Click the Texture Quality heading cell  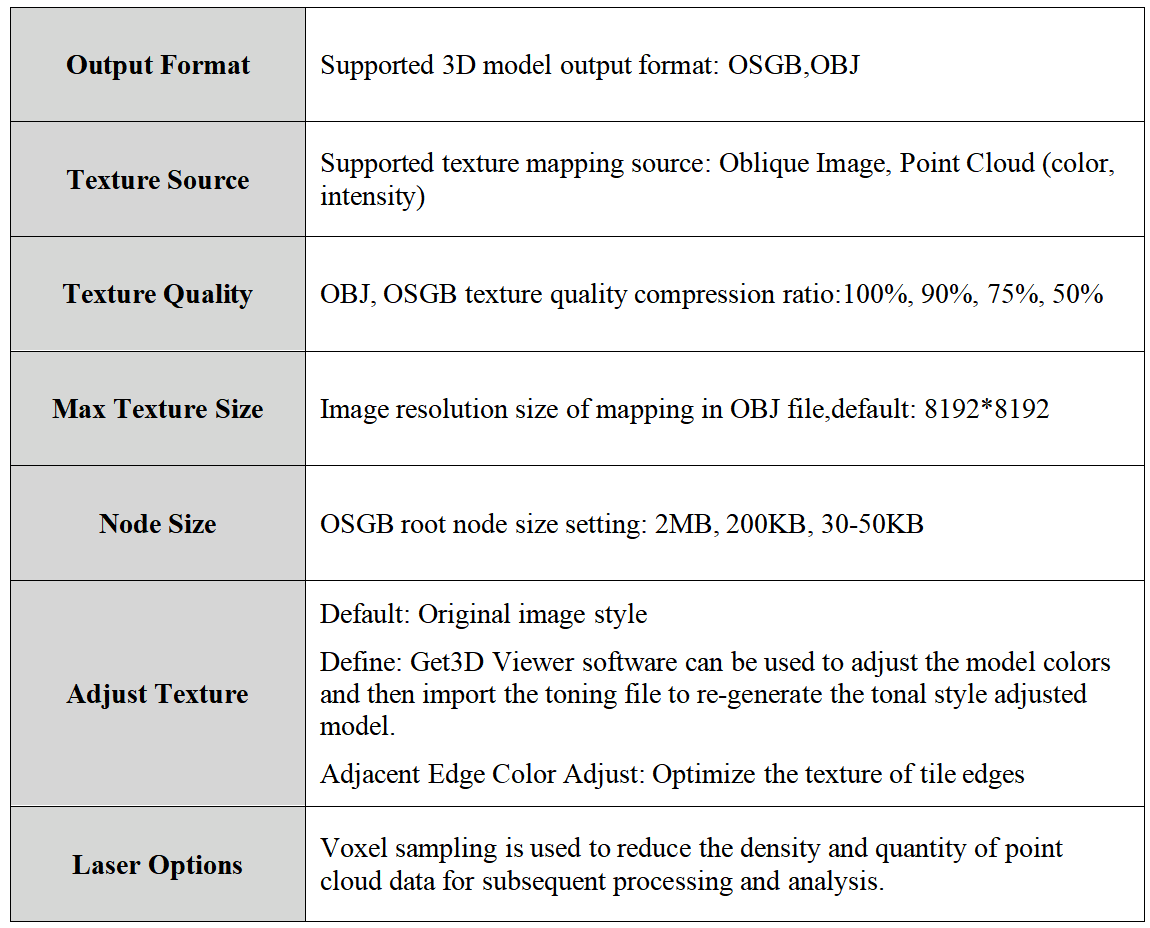(x=158, y=293)
